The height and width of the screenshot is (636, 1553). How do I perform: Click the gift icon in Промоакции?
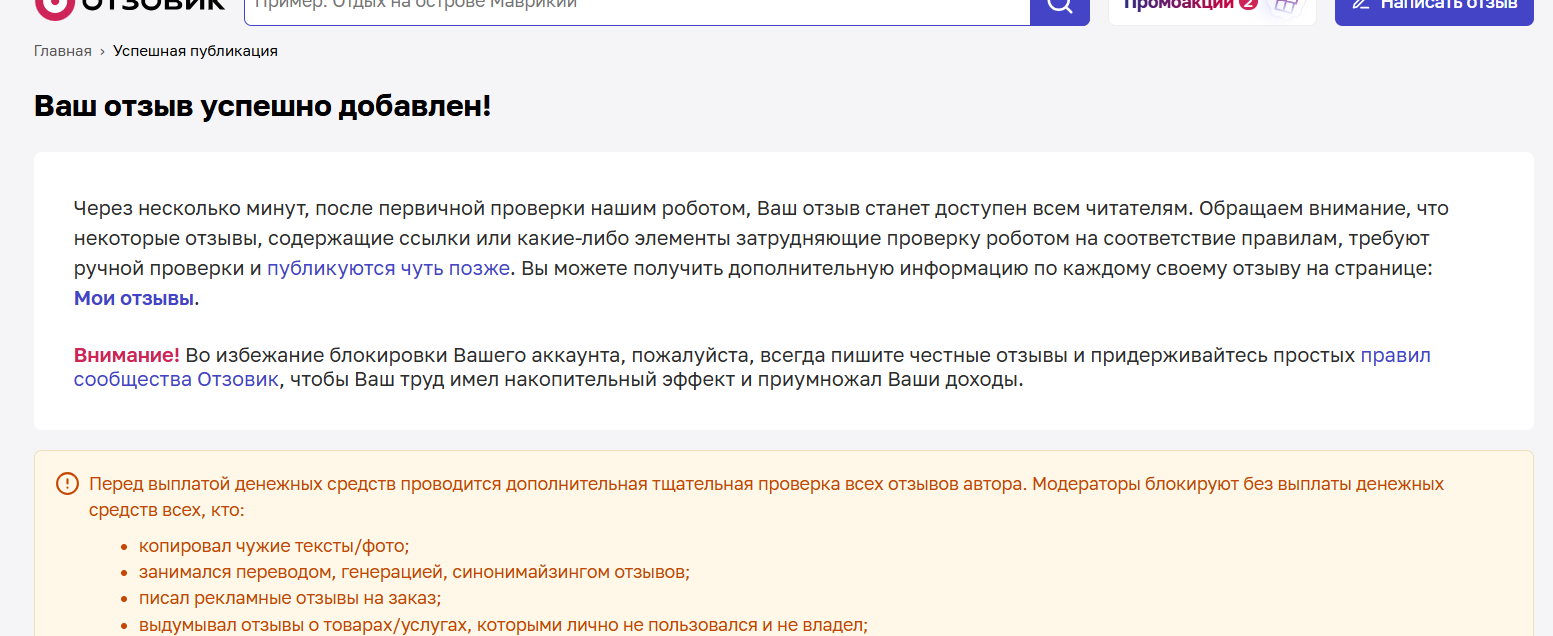(1284, 6)
